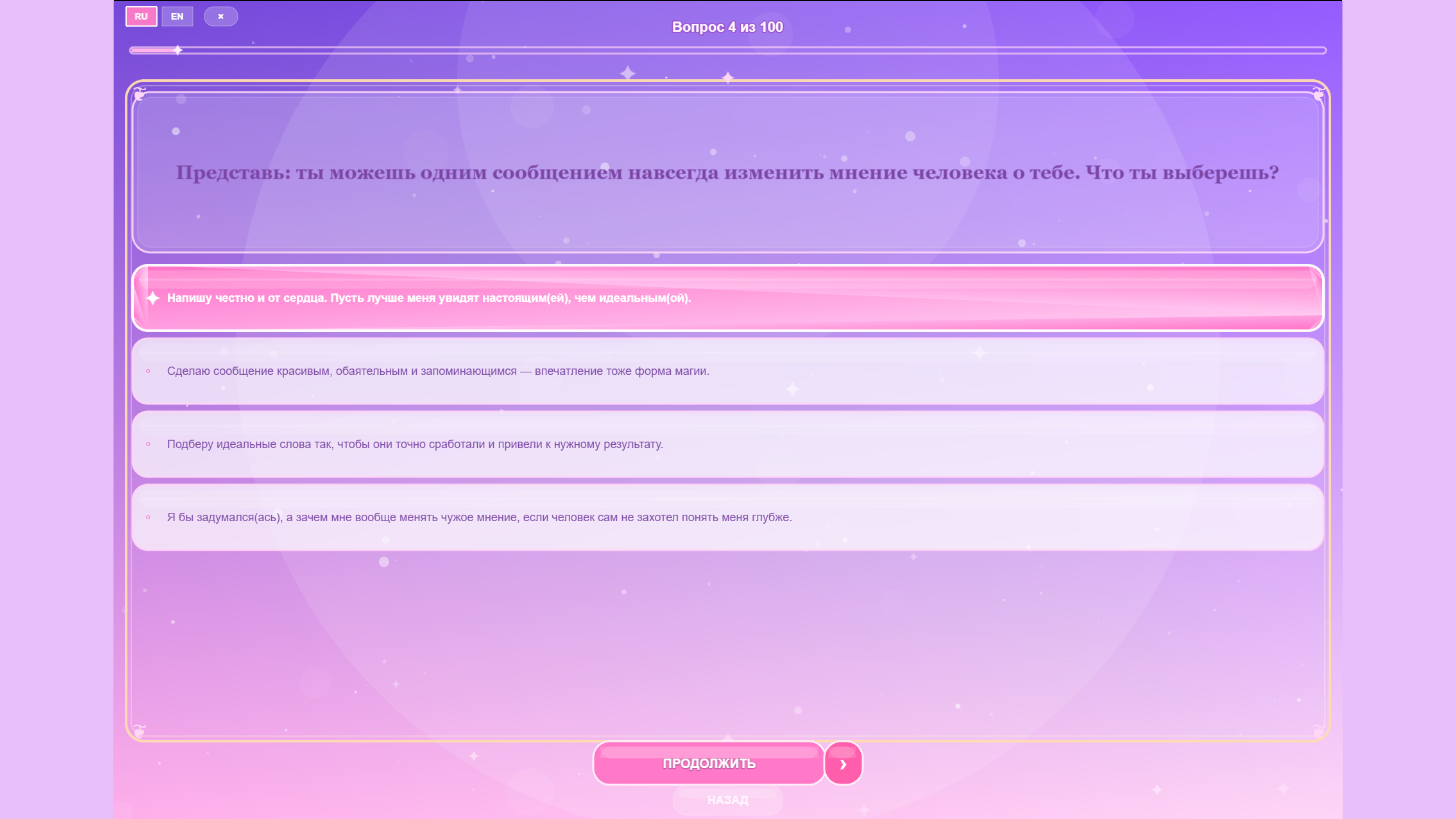The height and width of the screenshot is (819, 1456).
Task: Switch language to EN
Action: click(x=177, y=16)
